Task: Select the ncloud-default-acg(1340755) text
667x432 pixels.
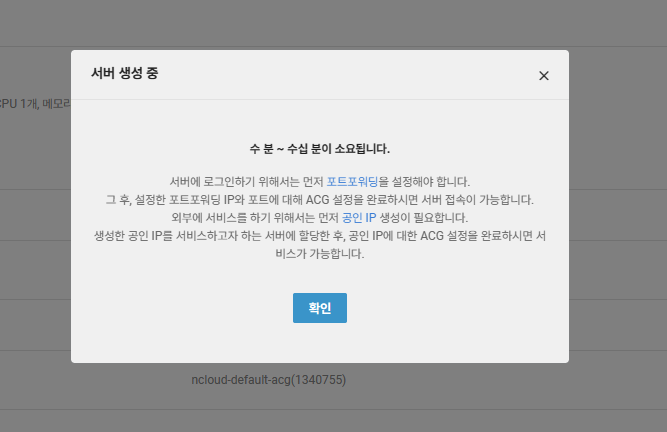Action: click(269, 380)
